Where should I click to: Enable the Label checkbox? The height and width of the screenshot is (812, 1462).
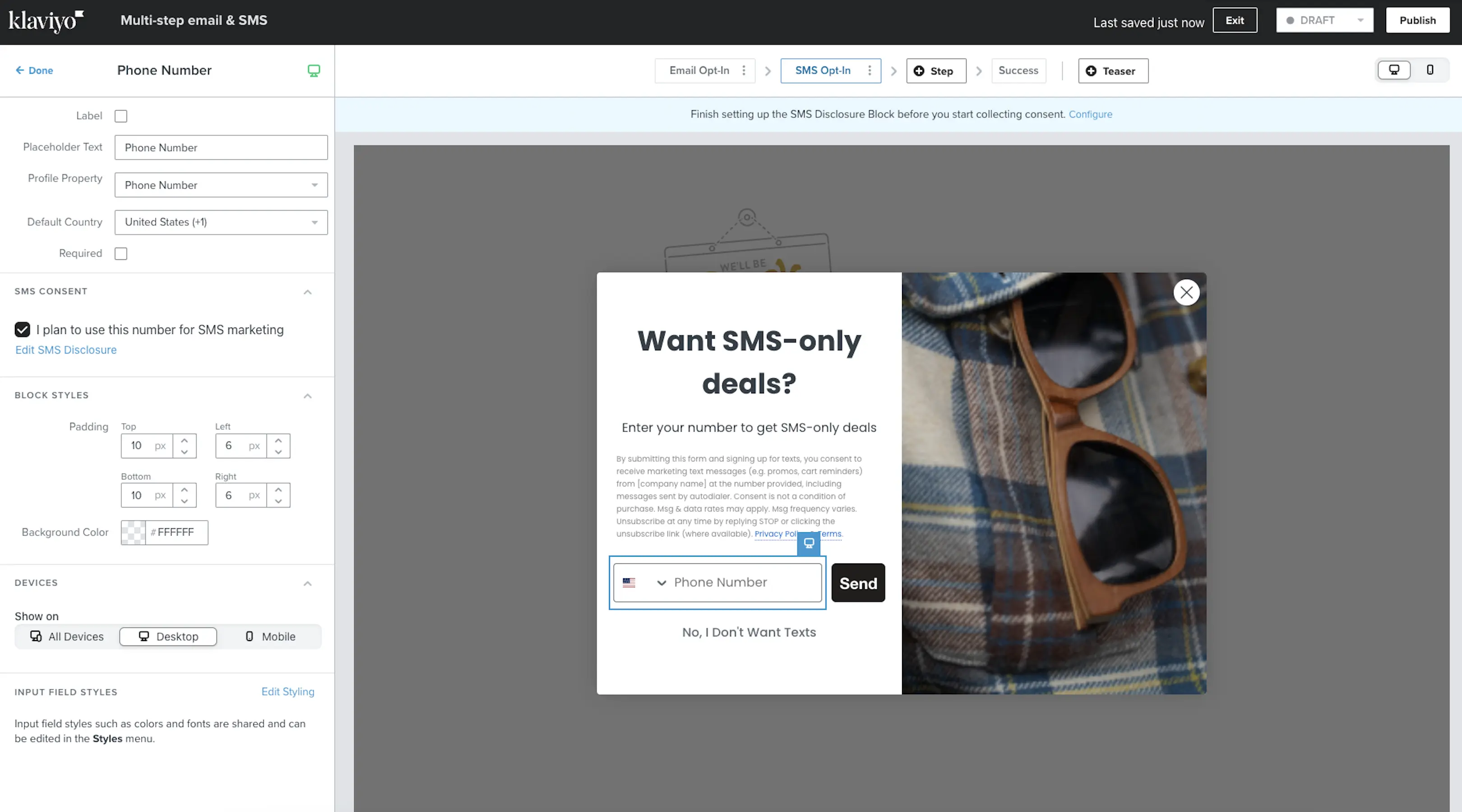pos(121,116)
